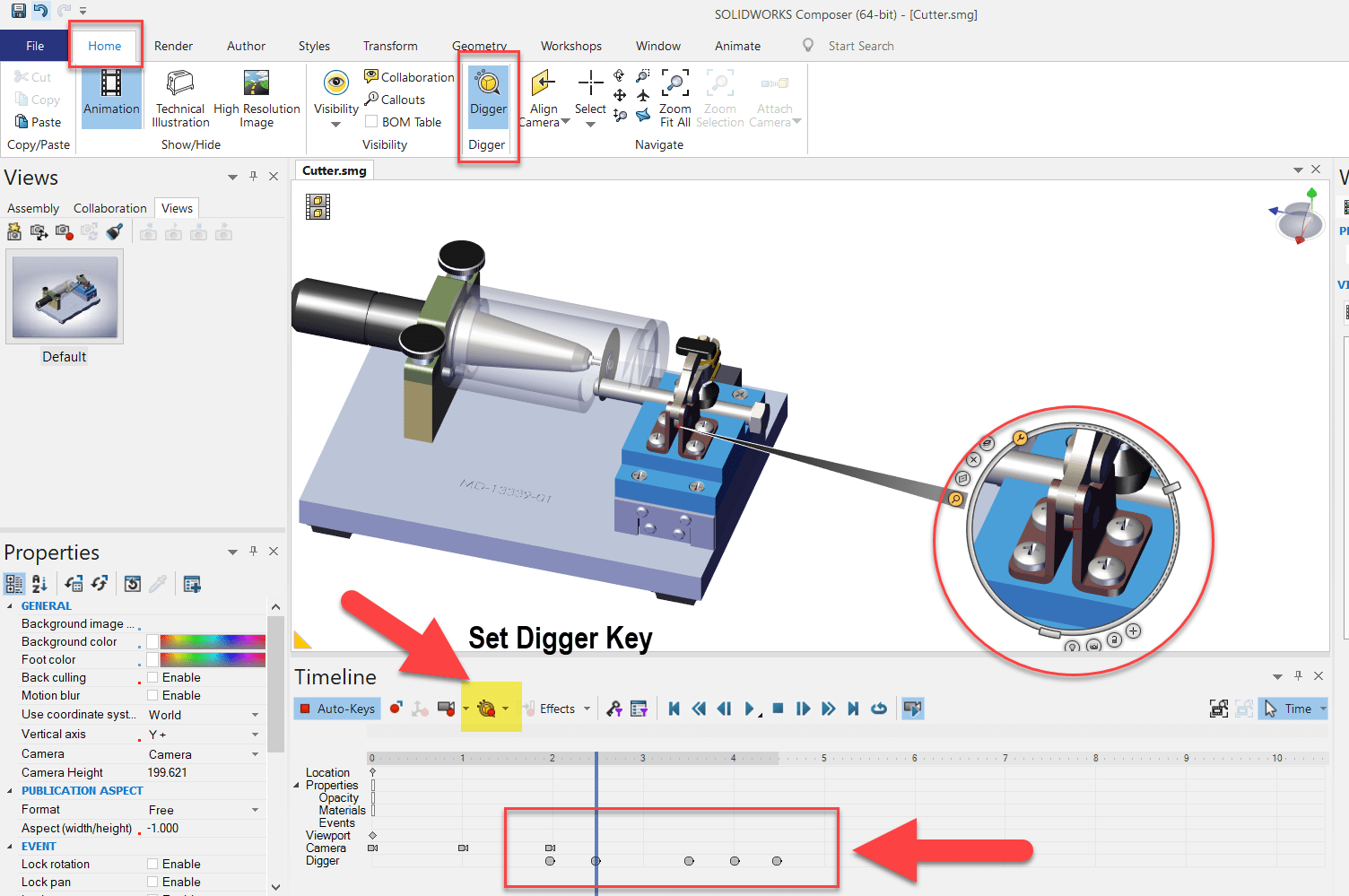Open Camera property dropdown

pos(255,754)
